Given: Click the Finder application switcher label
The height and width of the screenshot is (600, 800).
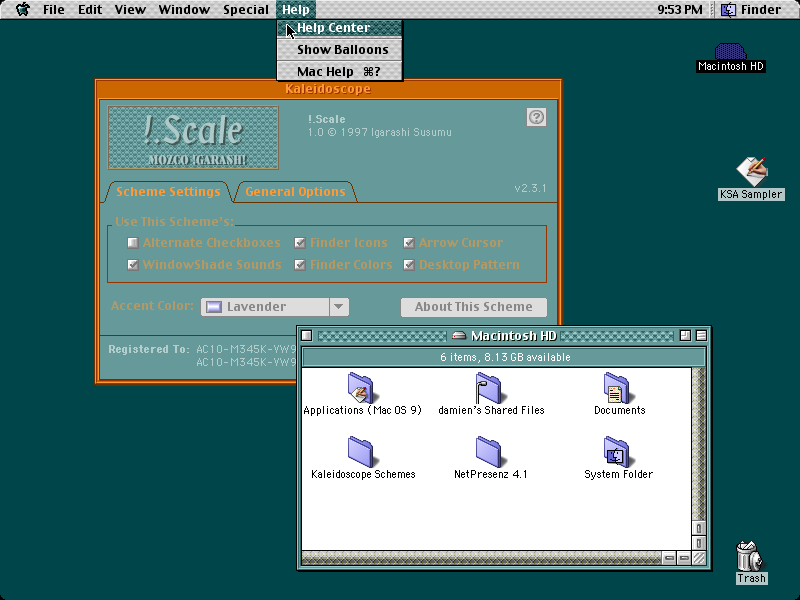Looking at the screenshot, I should 761,10.
